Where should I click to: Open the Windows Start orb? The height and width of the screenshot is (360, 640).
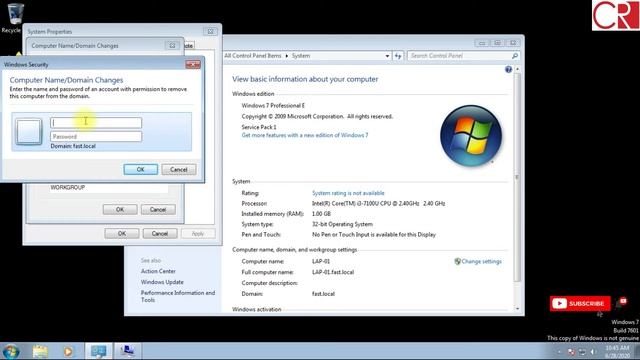[x=11, y=351]
